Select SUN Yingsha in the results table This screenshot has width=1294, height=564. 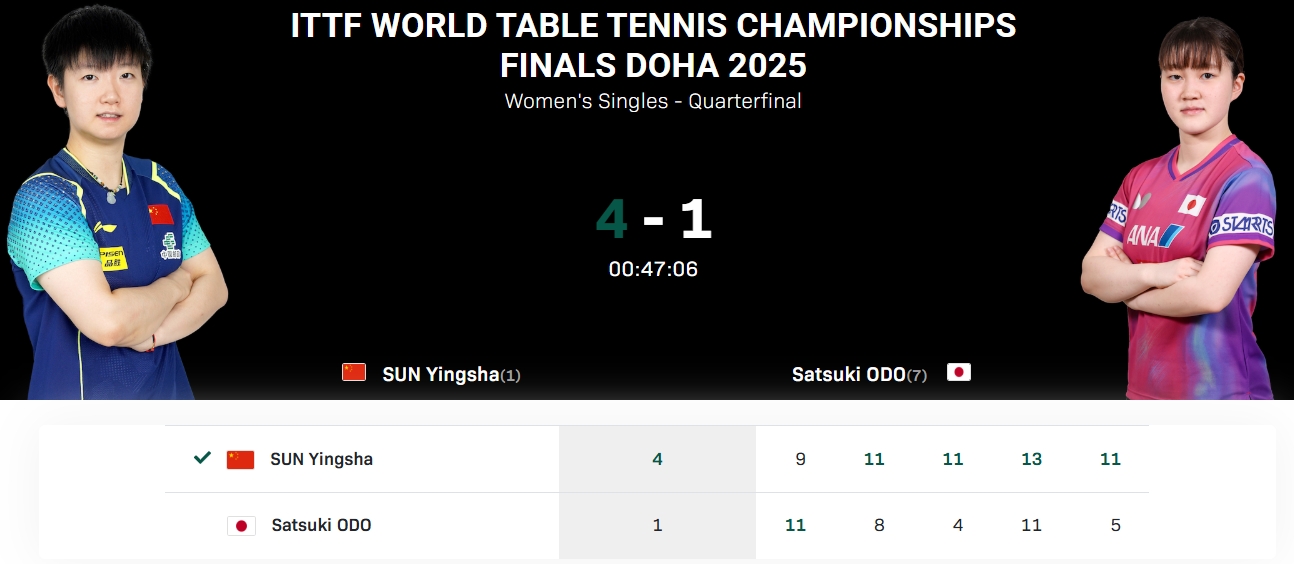click(321, 460)
